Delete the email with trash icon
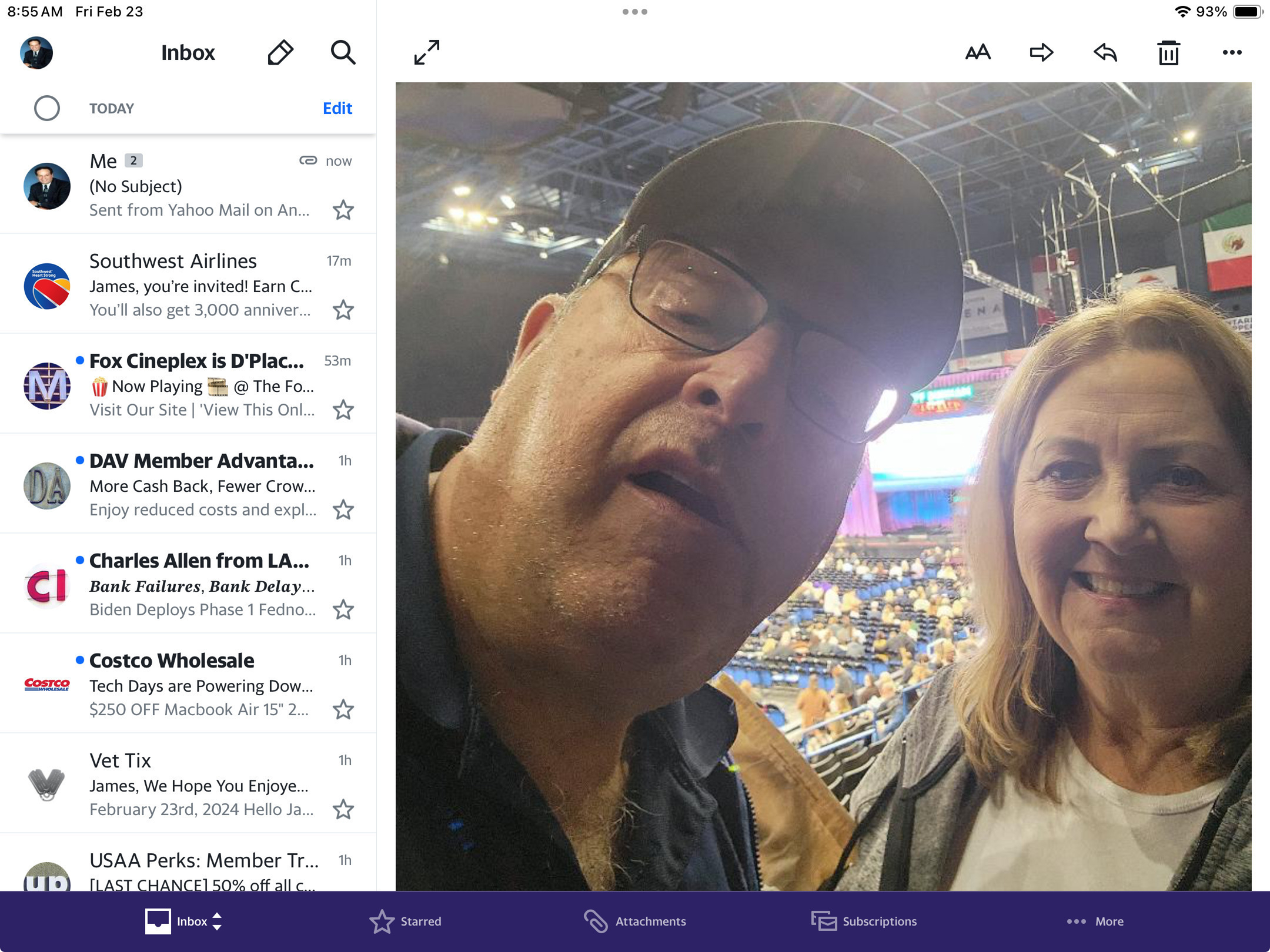The image size is (1270, 952). pos(1168,53)
